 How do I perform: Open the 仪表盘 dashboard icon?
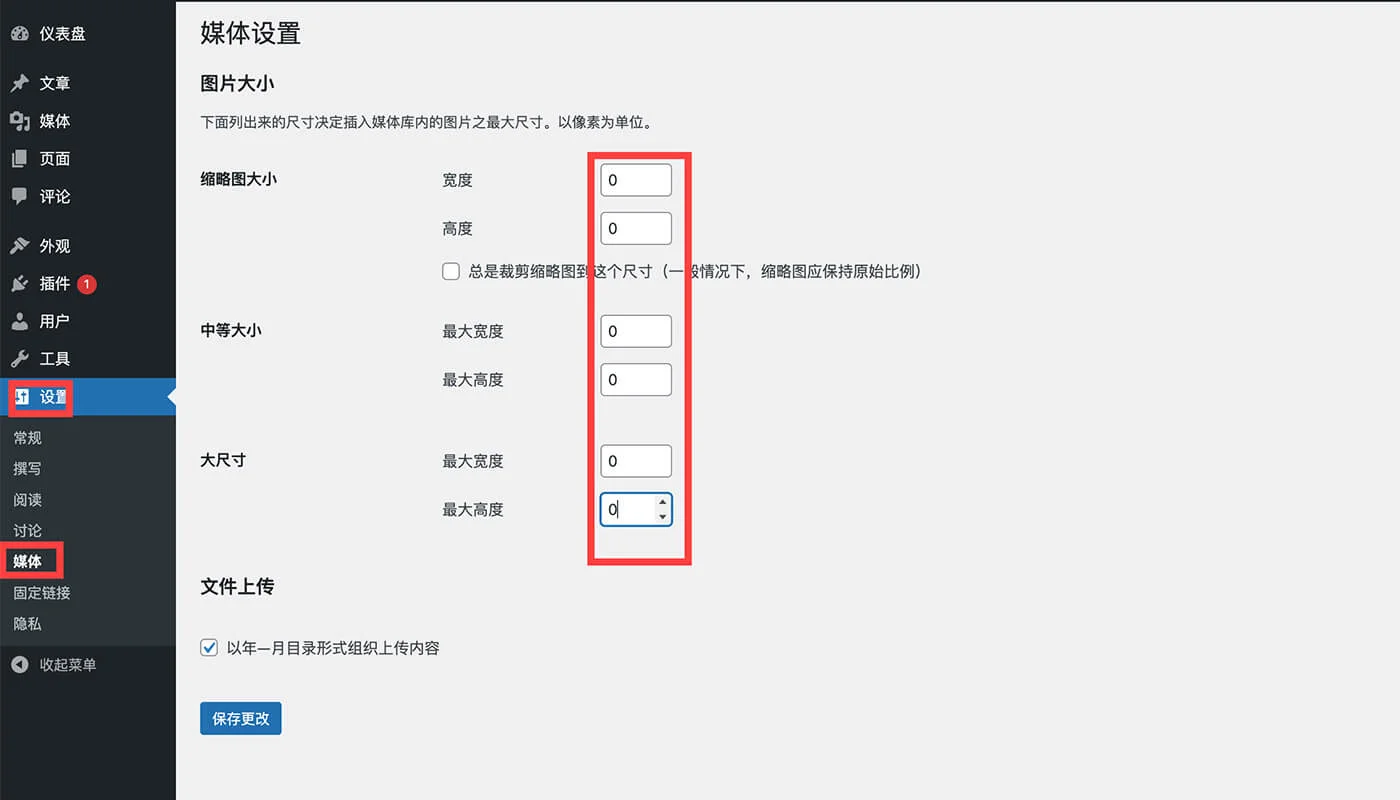tap(22, 33)
